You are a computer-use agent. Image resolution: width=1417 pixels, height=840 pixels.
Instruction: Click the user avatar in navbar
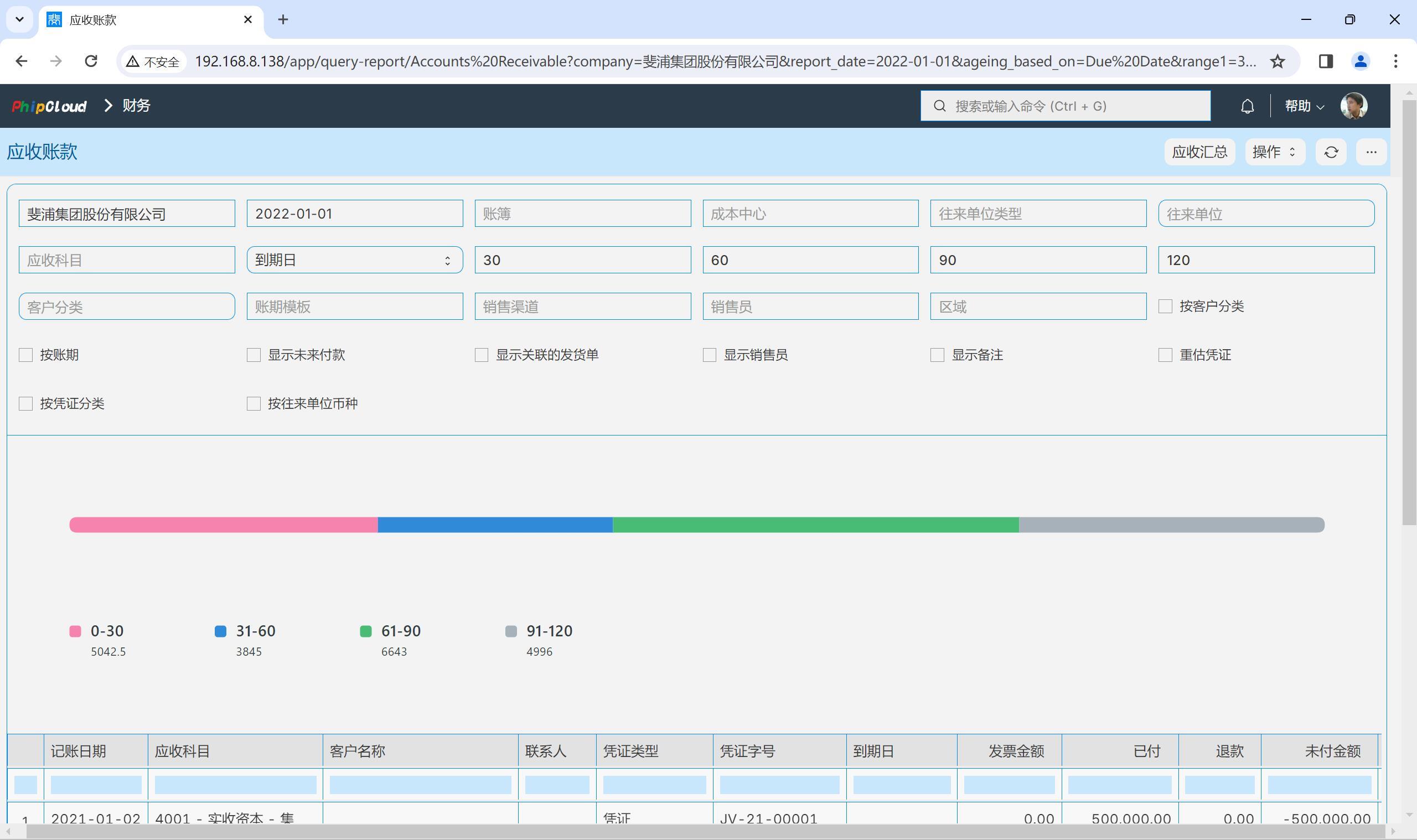pyautogui.click(x=1353, y=106)
